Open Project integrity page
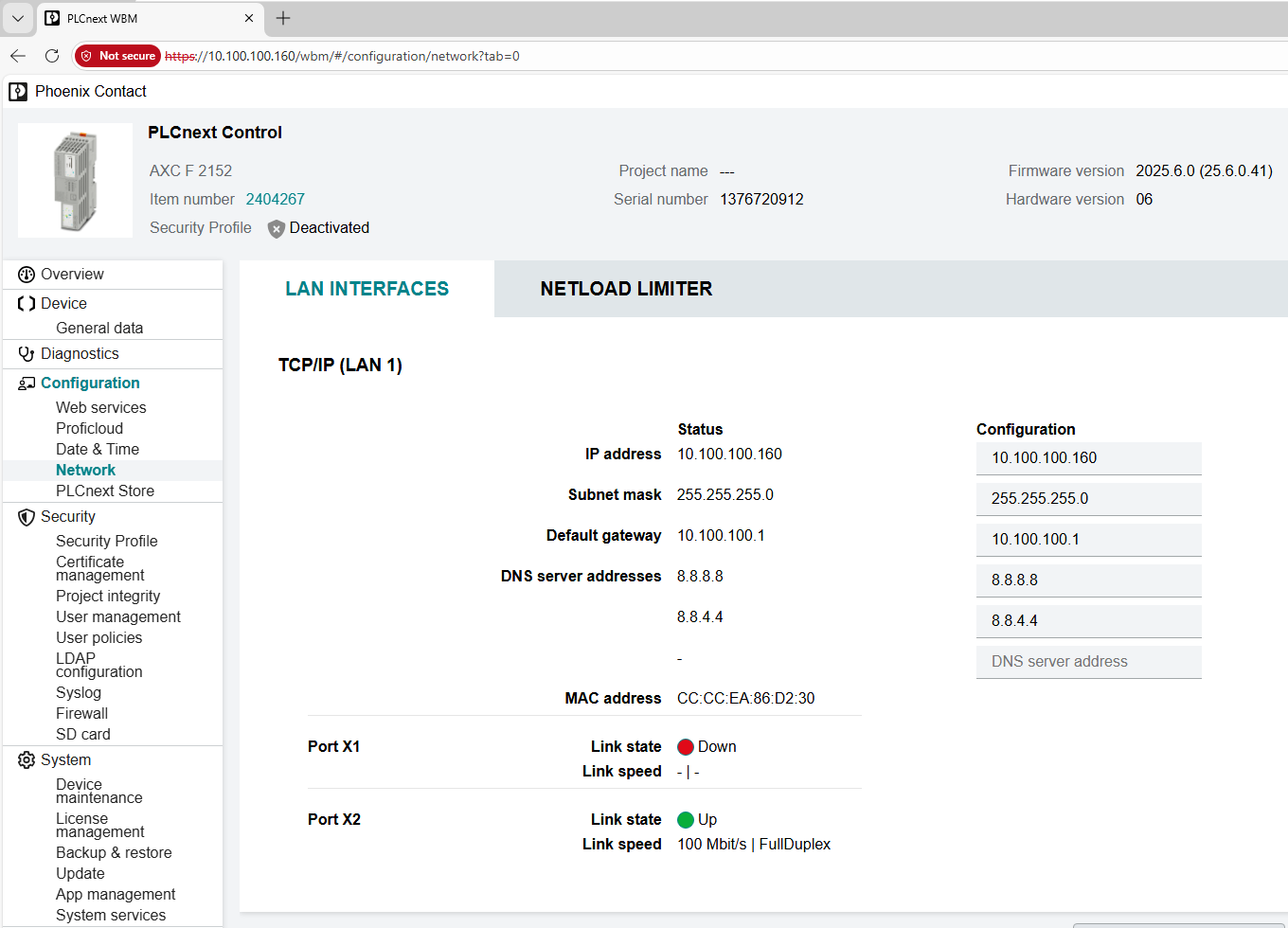The height and width of the screenshot is (928, 1288). [x=108, y=597]
